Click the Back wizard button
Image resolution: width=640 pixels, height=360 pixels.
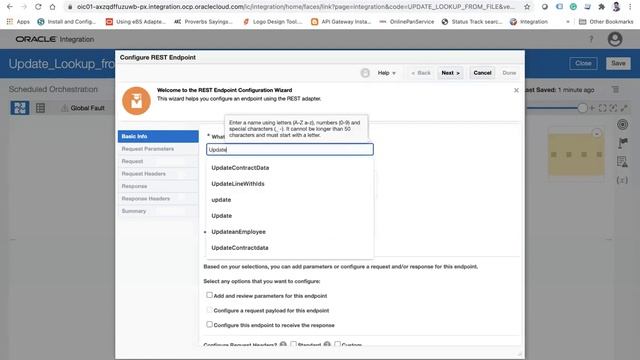[421, 73]
